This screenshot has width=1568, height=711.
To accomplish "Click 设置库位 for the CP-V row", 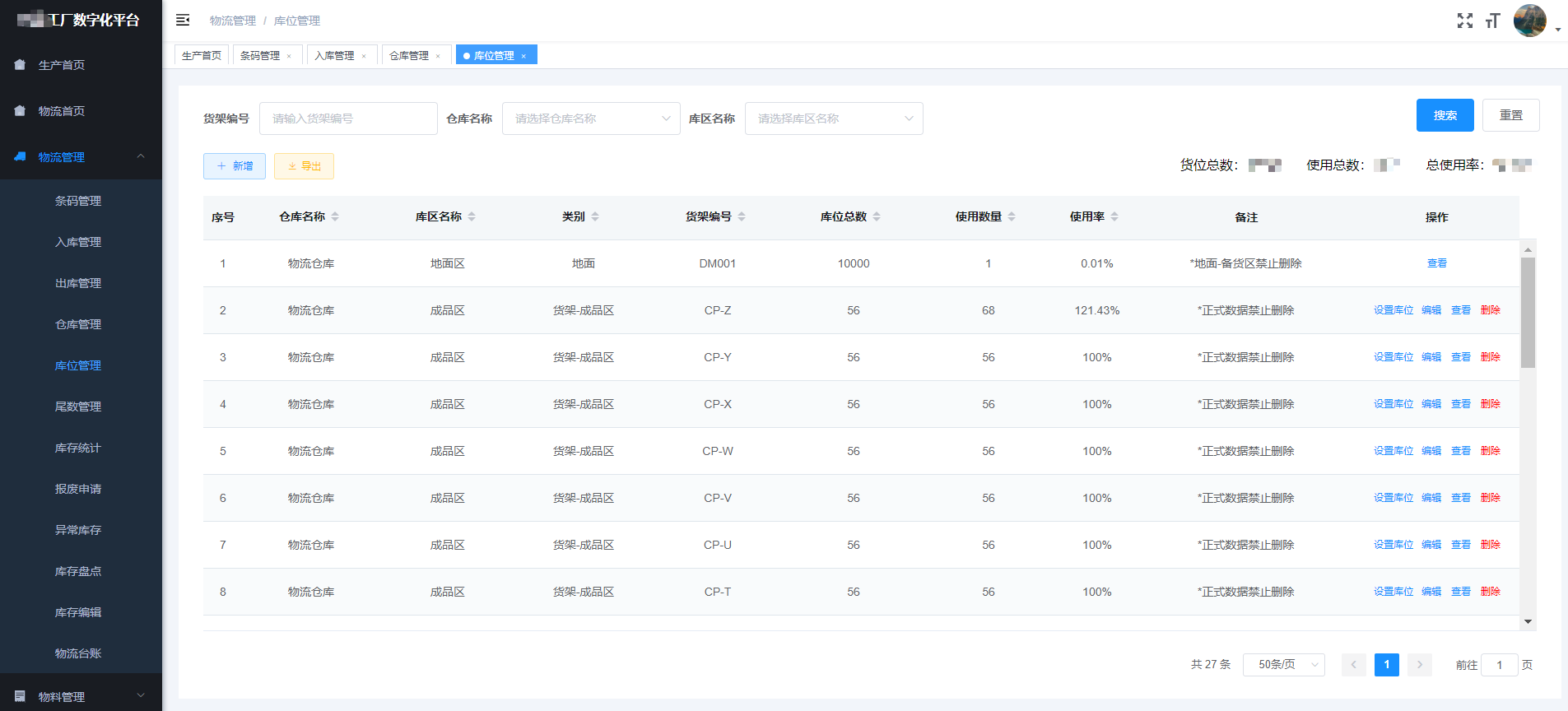I will pos(1394,498).
